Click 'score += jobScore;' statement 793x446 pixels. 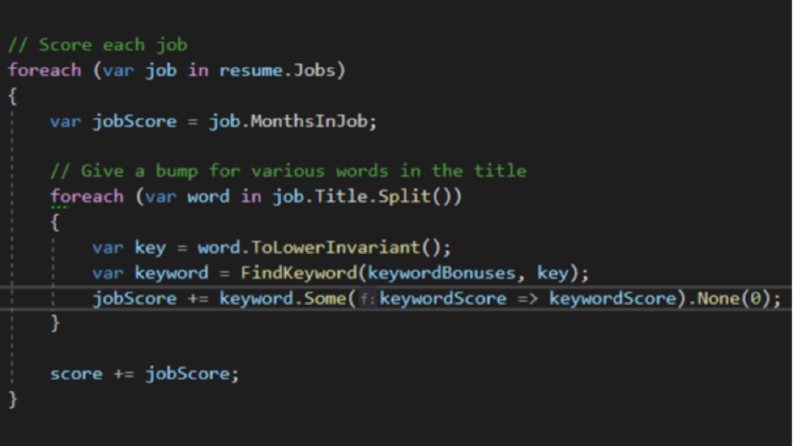[x=144, y=374]
